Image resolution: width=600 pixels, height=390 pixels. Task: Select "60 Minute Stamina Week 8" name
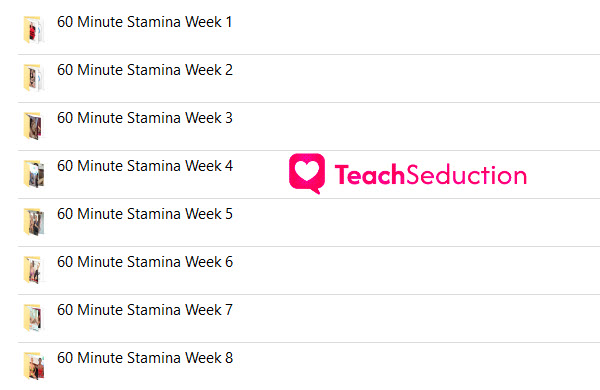pyautogui.click(x=145, y=358)
